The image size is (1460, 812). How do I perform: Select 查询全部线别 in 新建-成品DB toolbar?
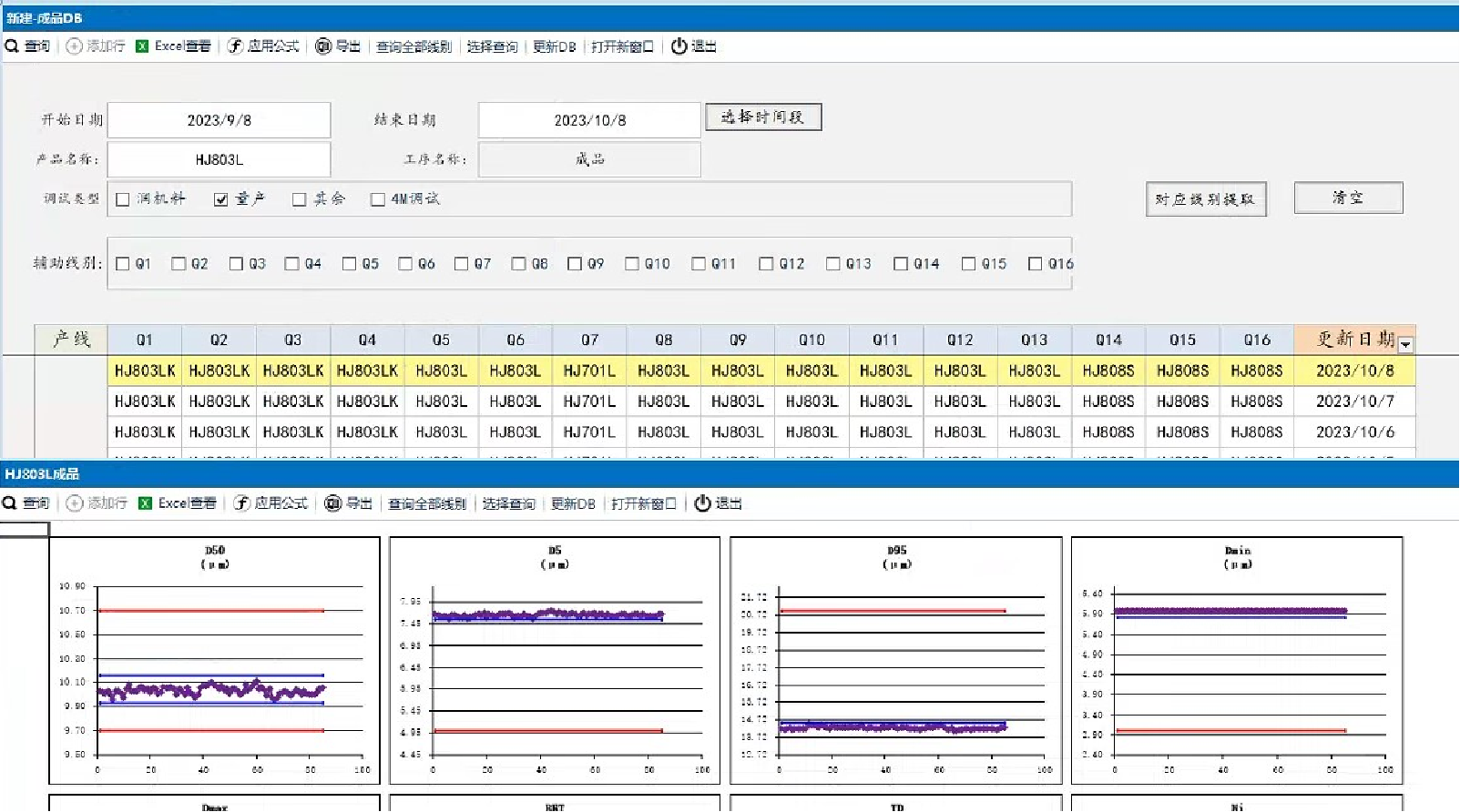click(x=413, y=46)
